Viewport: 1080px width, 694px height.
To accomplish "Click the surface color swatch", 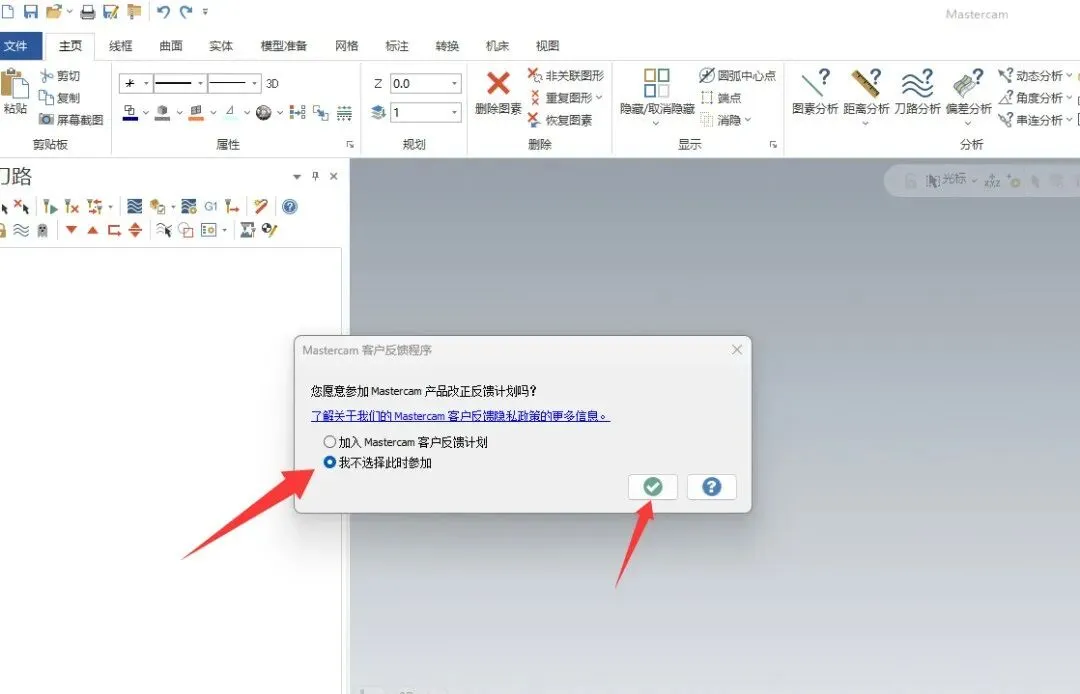I will 196,112.
